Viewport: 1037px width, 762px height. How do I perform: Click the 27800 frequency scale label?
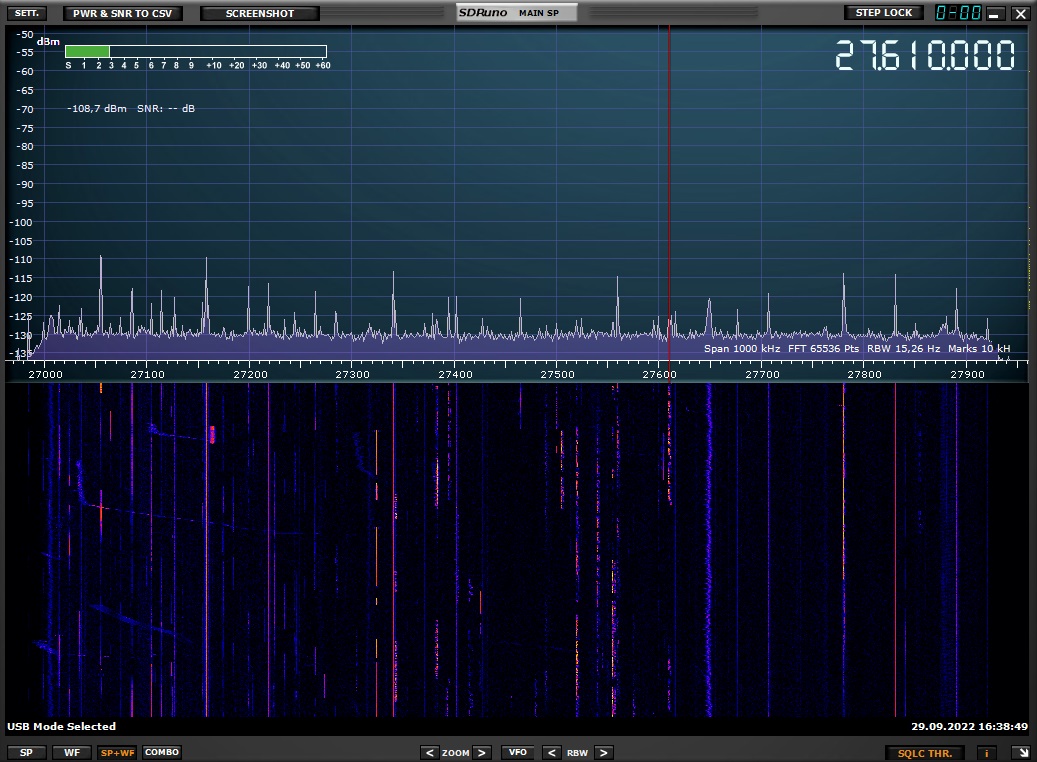tap(864, 374)
